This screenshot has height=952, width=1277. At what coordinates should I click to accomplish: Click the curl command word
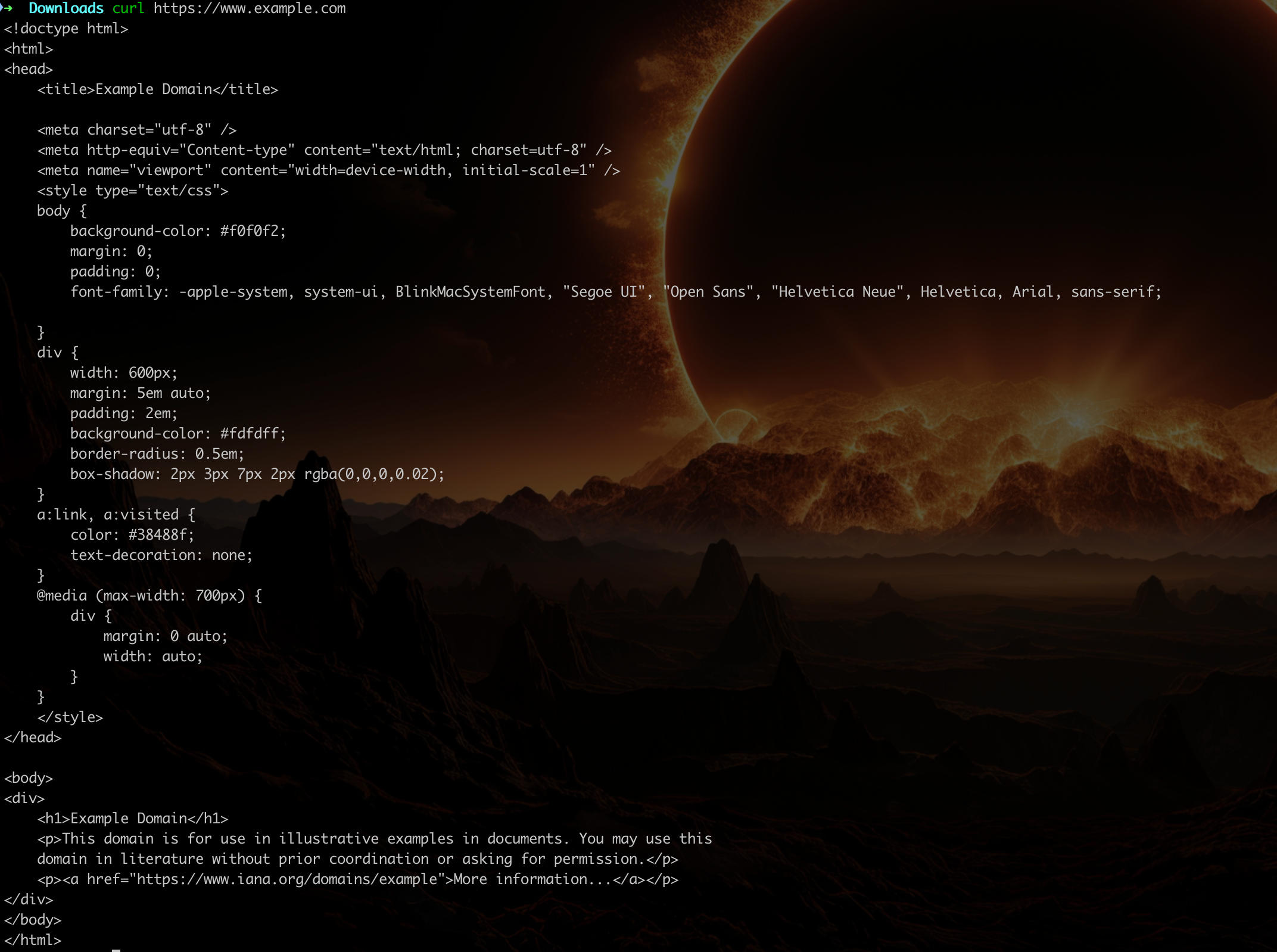click(128, 8)
